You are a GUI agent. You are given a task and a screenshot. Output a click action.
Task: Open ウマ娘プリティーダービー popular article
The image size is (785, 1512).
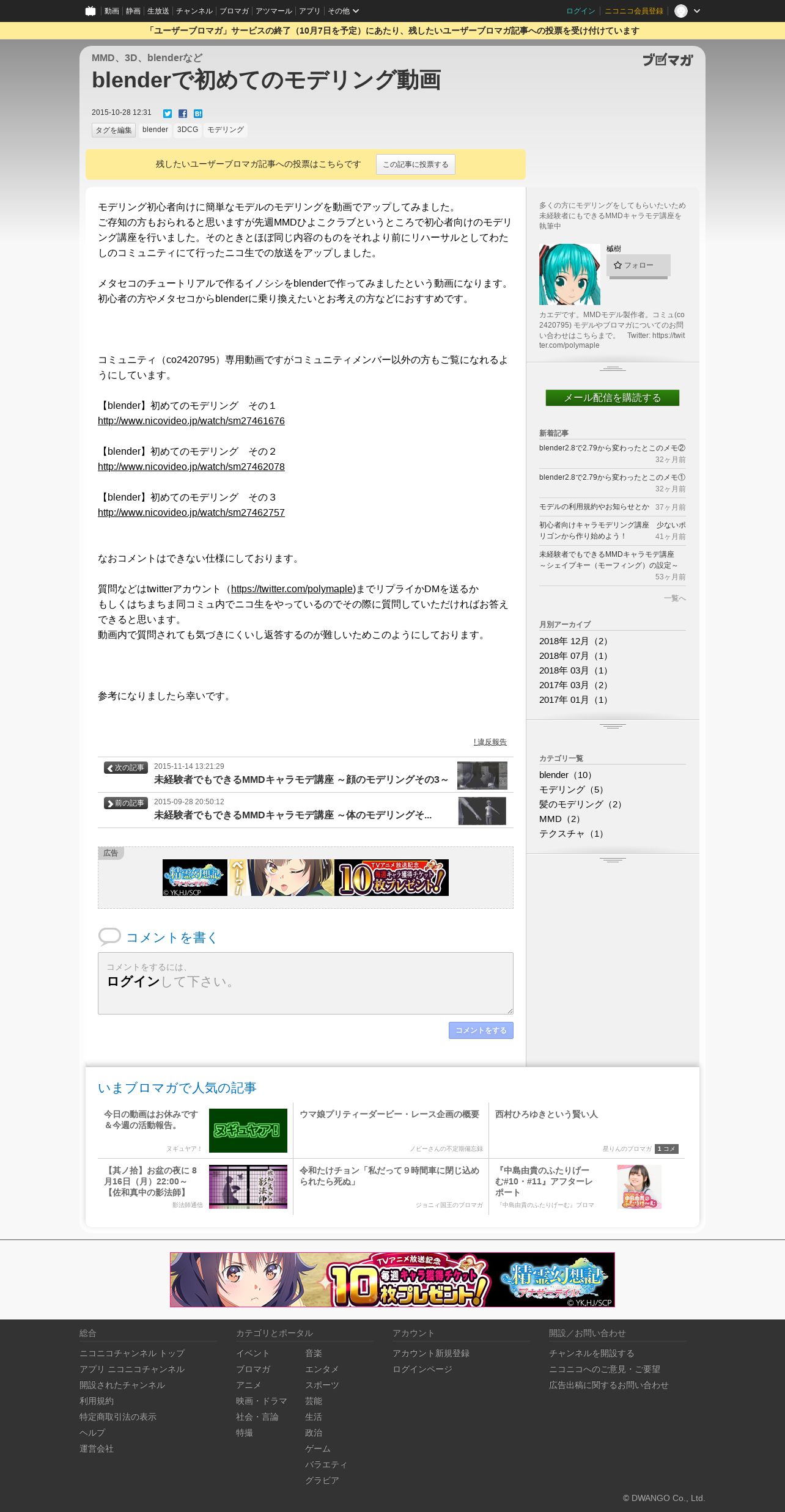(389, 1115)
